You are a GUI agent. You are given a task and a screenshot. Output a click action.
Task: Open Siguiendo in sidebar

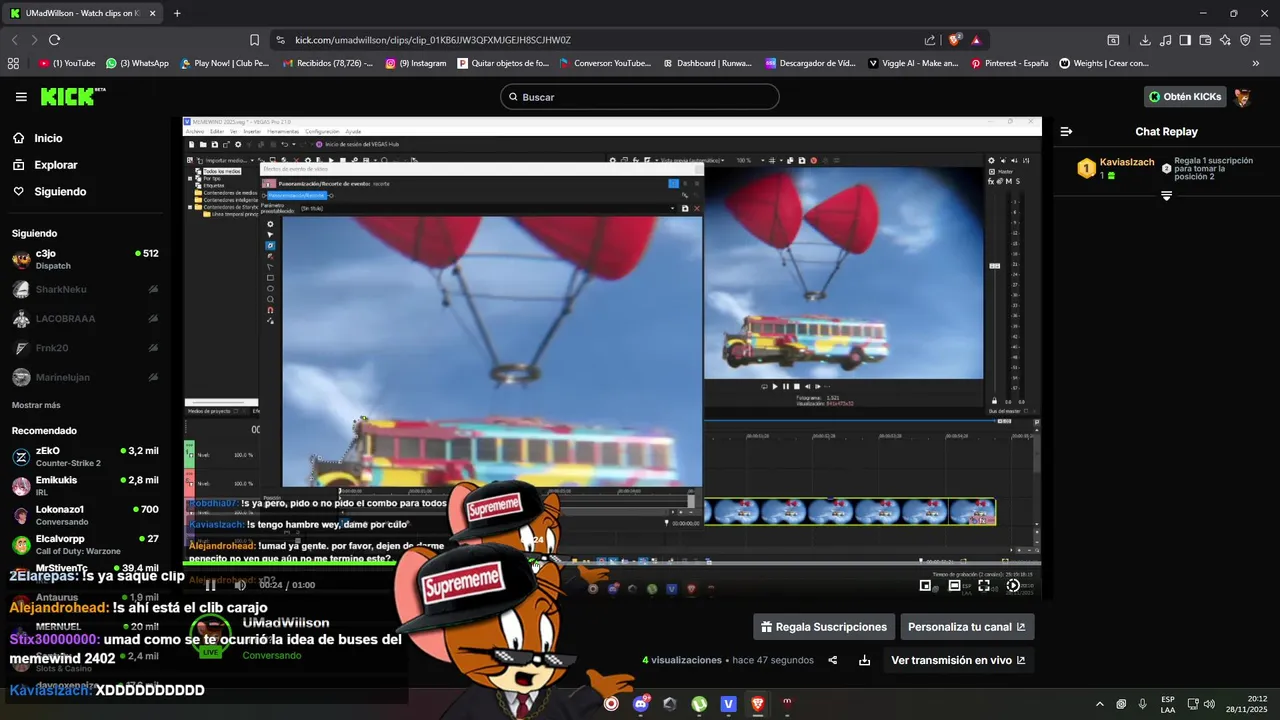coord(49,191)
